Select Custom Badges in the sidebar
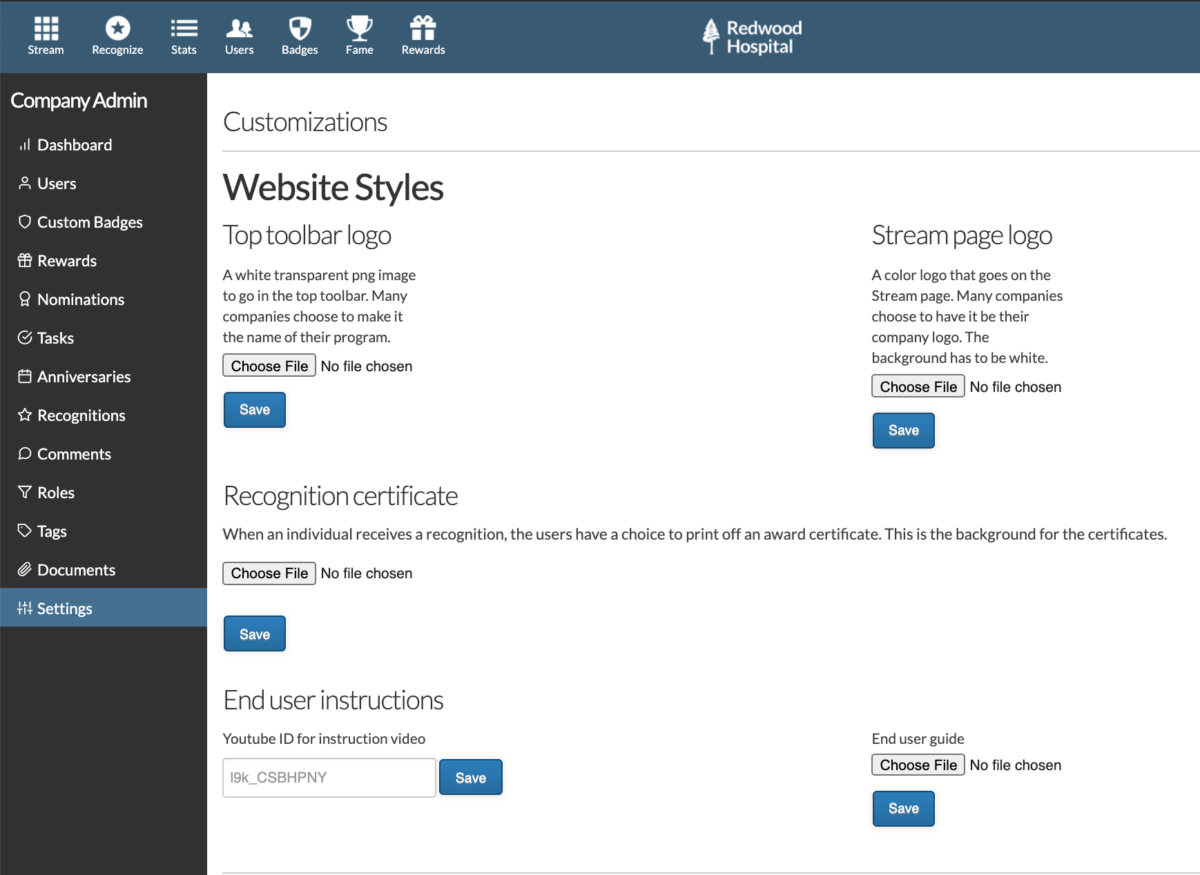The width and height of the screenshot is (1200, 875). pyautogui.click(x=88, y=222)
